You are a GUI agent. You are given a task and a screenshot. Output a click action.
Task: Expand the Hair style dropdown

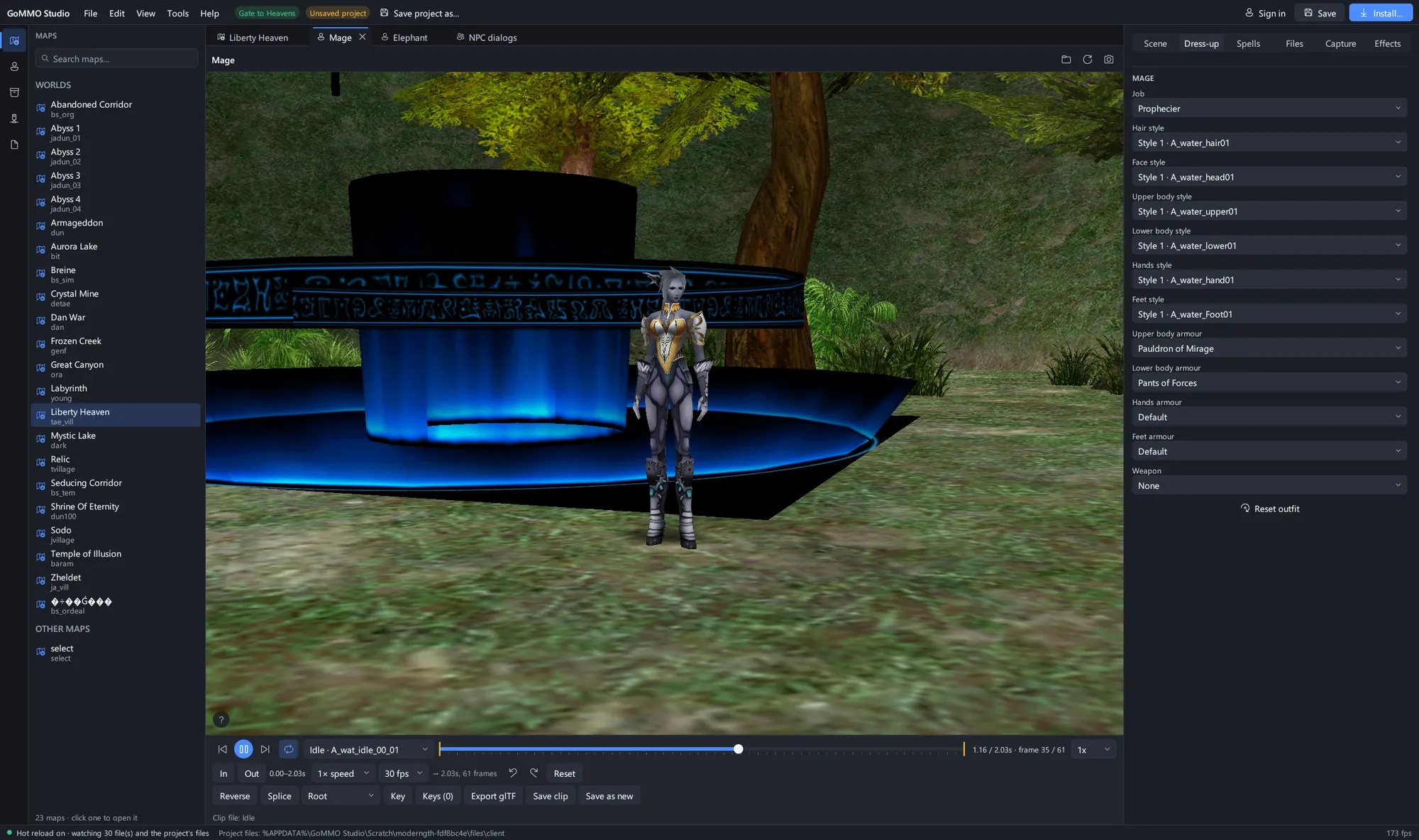pyautogui.click(x=1269, y=143)
